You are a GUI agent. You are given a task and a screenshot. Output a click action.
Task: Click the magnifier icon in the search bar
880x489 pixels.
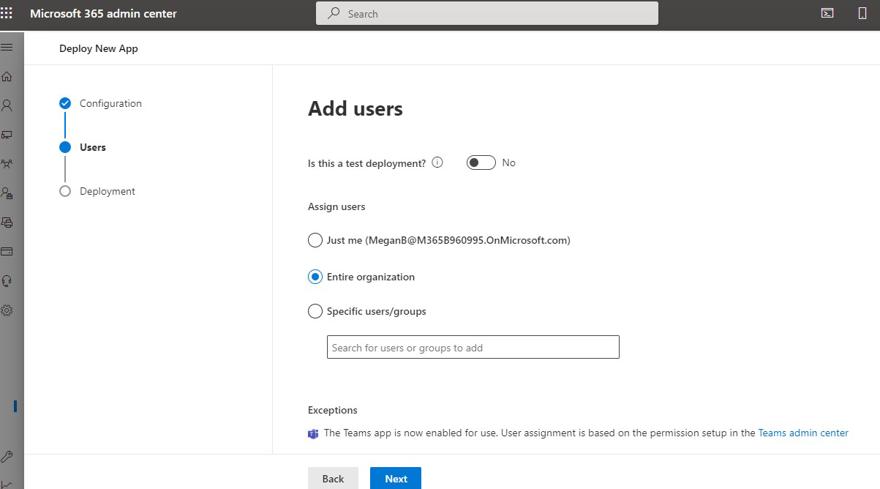[x=334, y=13]
